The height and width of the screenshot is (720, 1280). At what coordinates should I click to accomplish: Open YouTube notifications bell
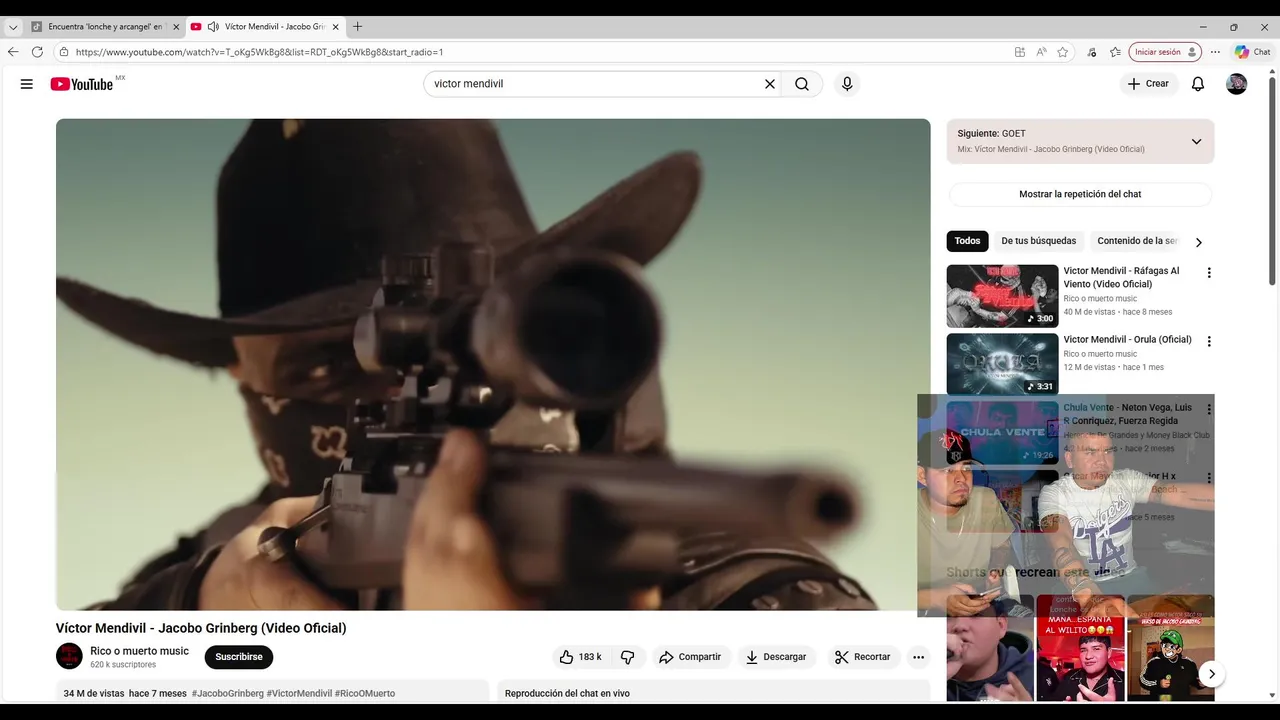coord(1198,84)
